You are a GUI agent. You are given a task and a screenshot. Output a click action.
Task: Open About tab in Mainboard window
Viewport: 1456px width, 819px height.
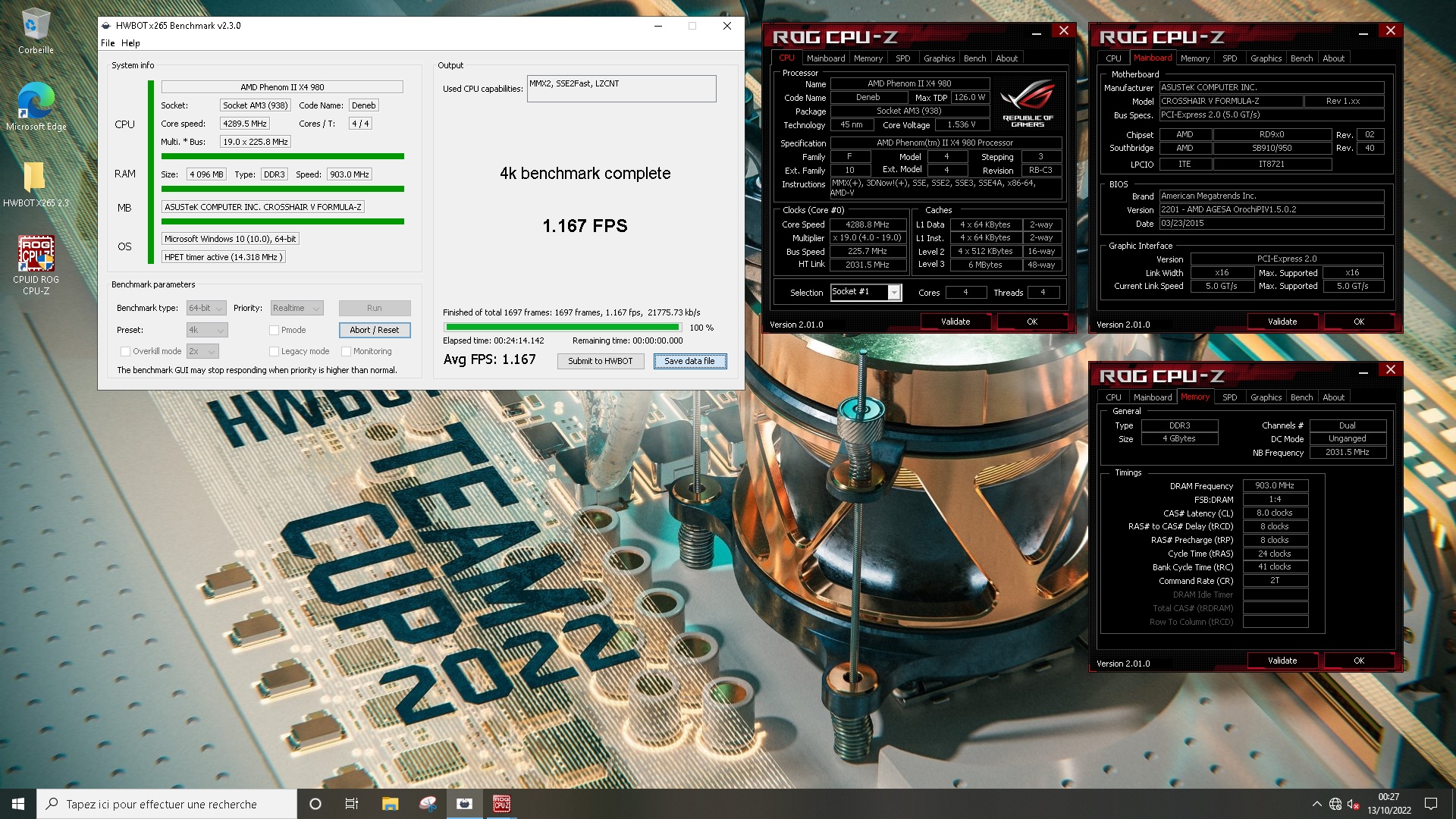pos(1333,58)
